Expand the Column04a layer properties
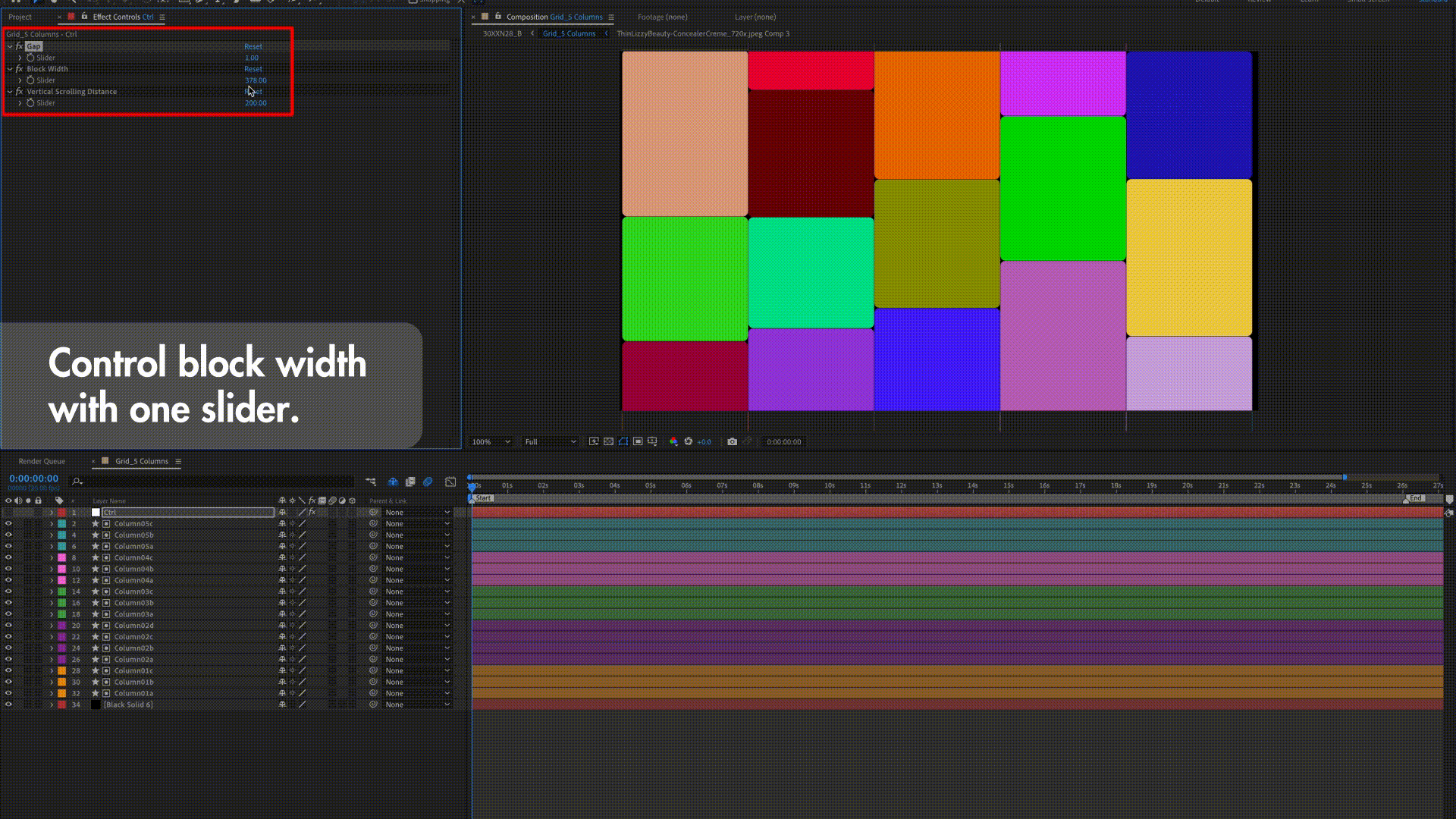 tap(52, 580)
